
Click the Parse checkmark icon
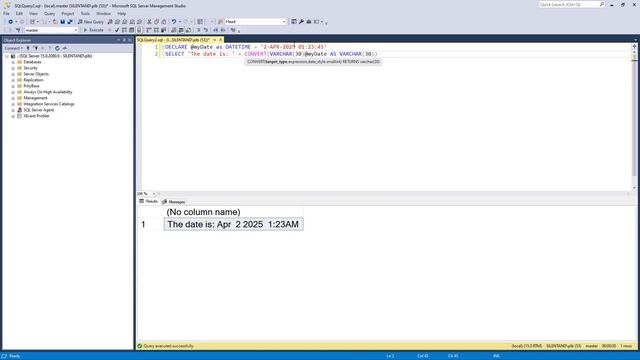[117, 30]
